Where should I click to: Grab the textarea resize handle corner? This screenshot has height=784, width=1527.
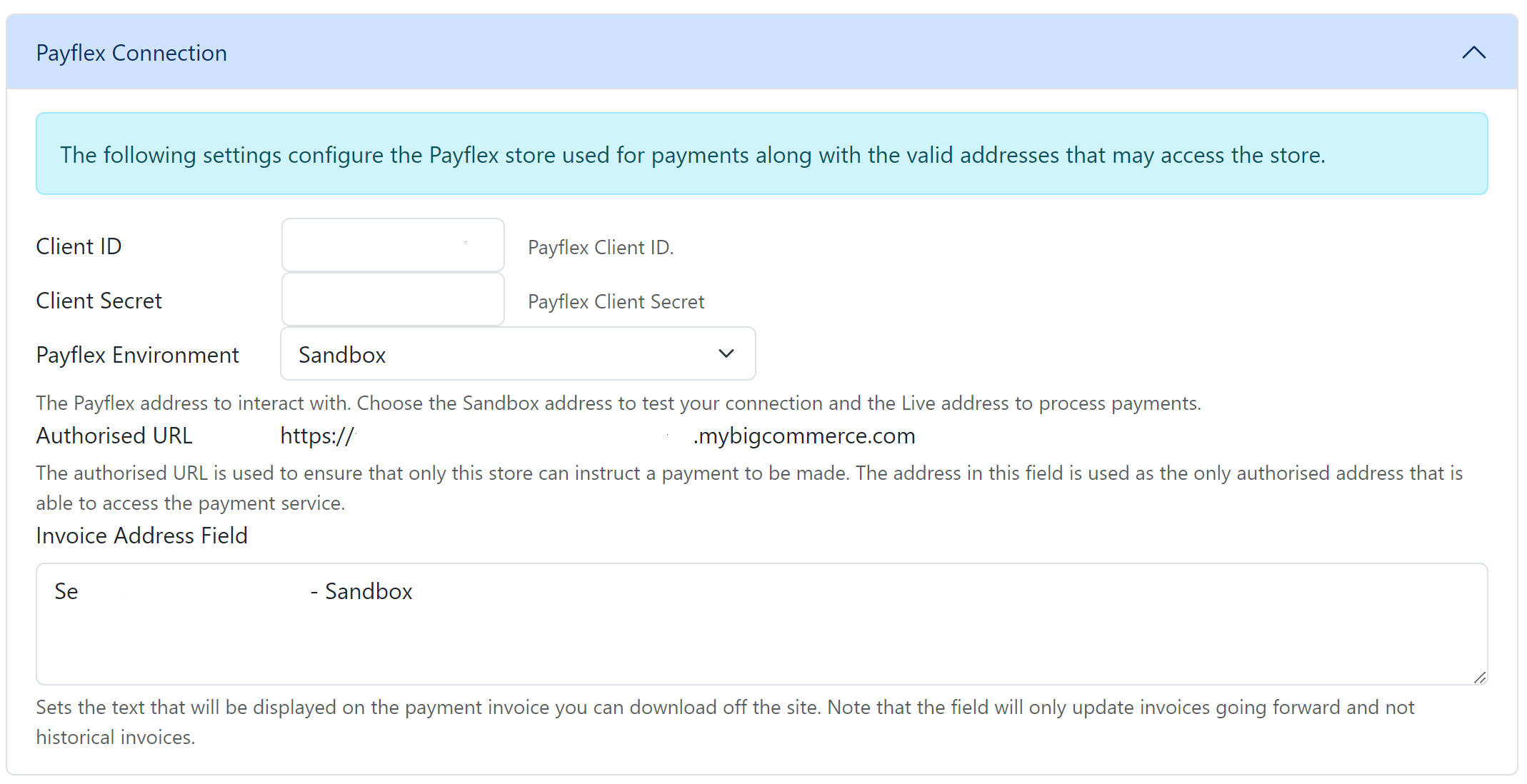click(x=1480, y=678)
